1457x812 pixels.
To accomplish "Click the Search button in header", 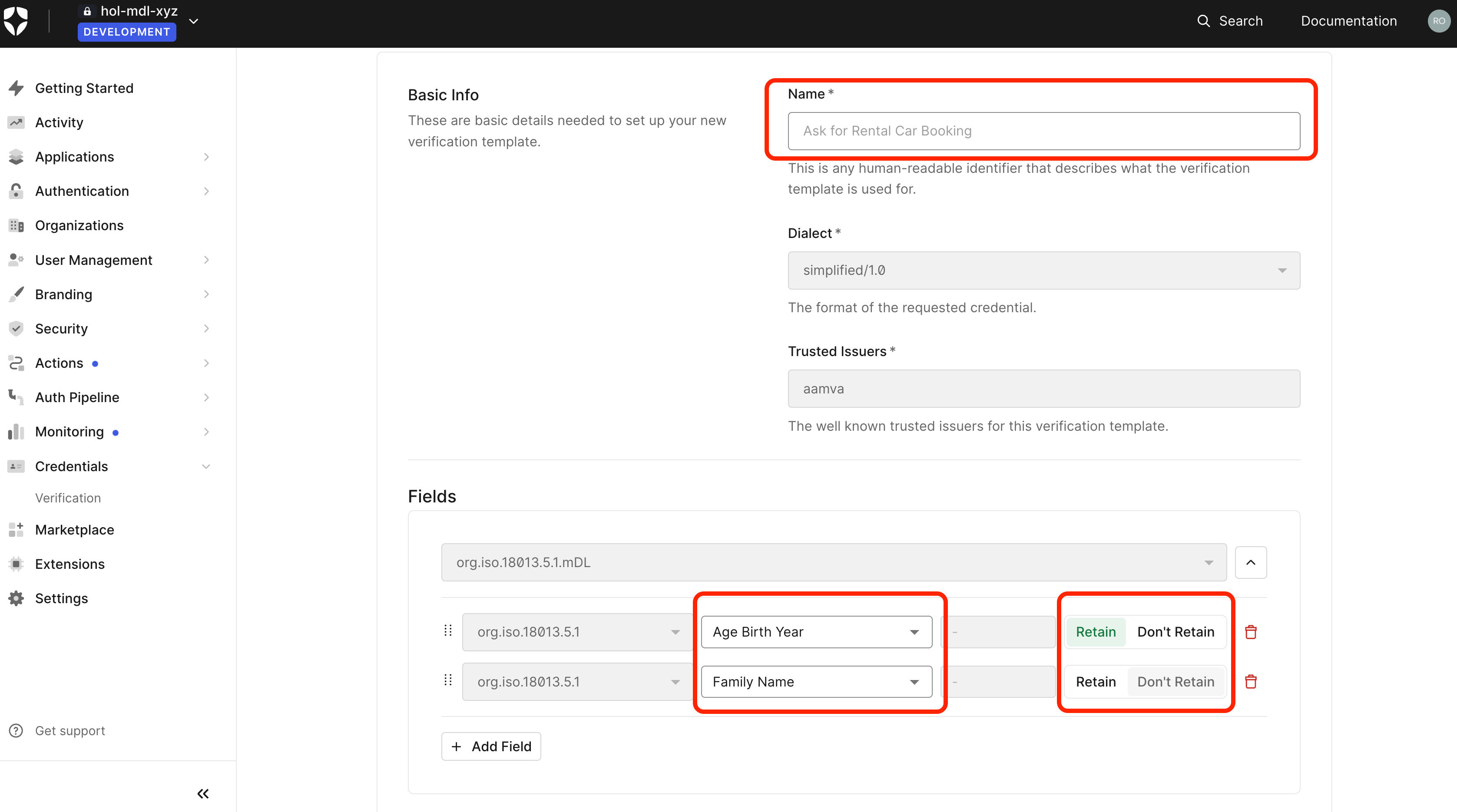I will click(x=1230, y=21).
